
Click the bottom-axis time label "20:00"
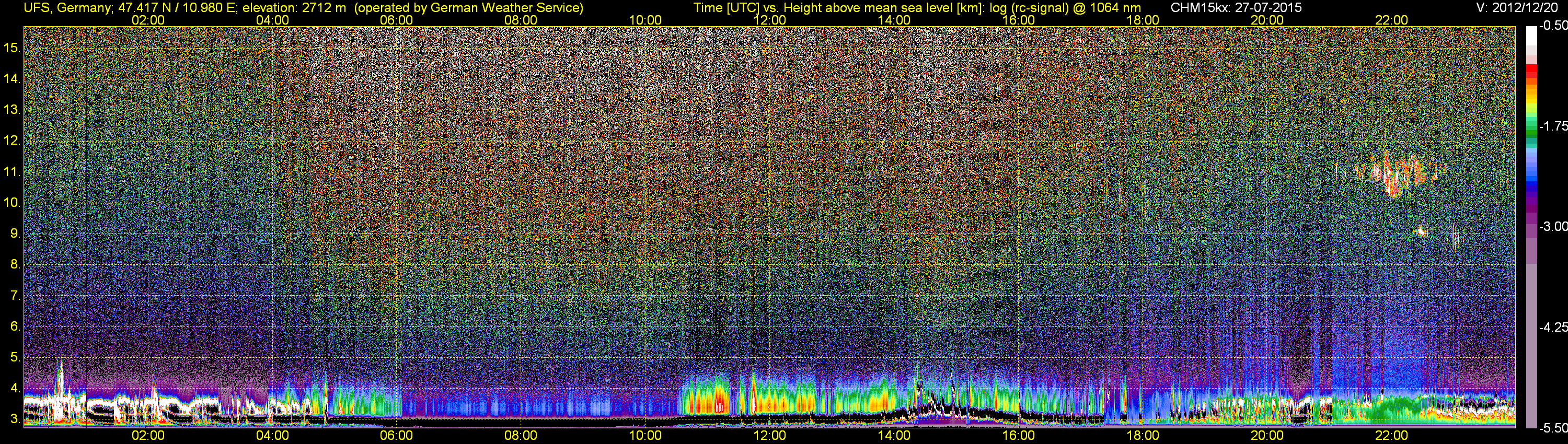tap(1267, 436)
